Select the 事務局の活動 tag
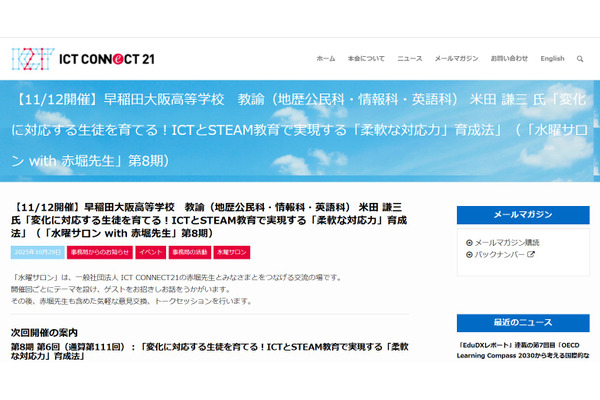The image size is (600, 400). coord(190,252)
